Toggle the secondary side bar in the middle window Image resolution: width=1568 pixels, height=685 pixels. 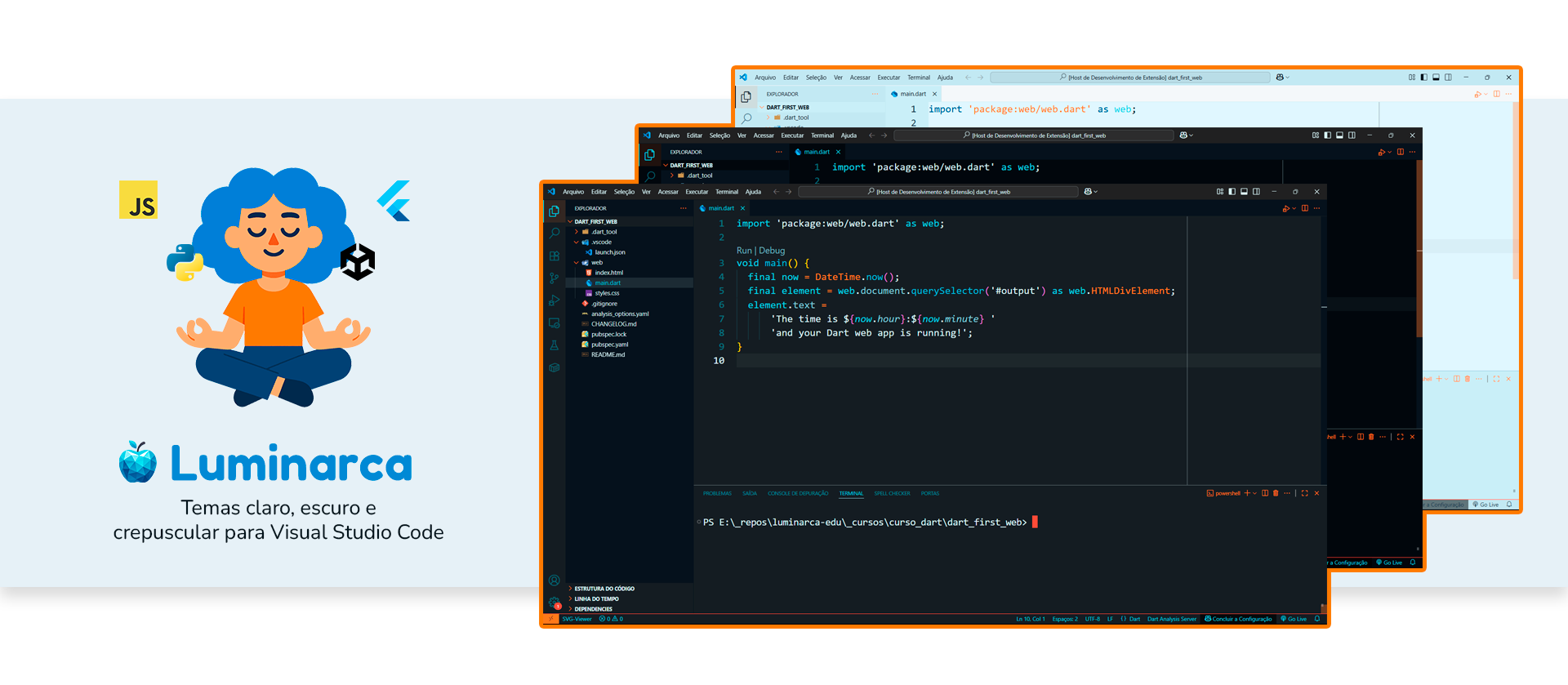pyautogui.click(x=1352, y=136)
